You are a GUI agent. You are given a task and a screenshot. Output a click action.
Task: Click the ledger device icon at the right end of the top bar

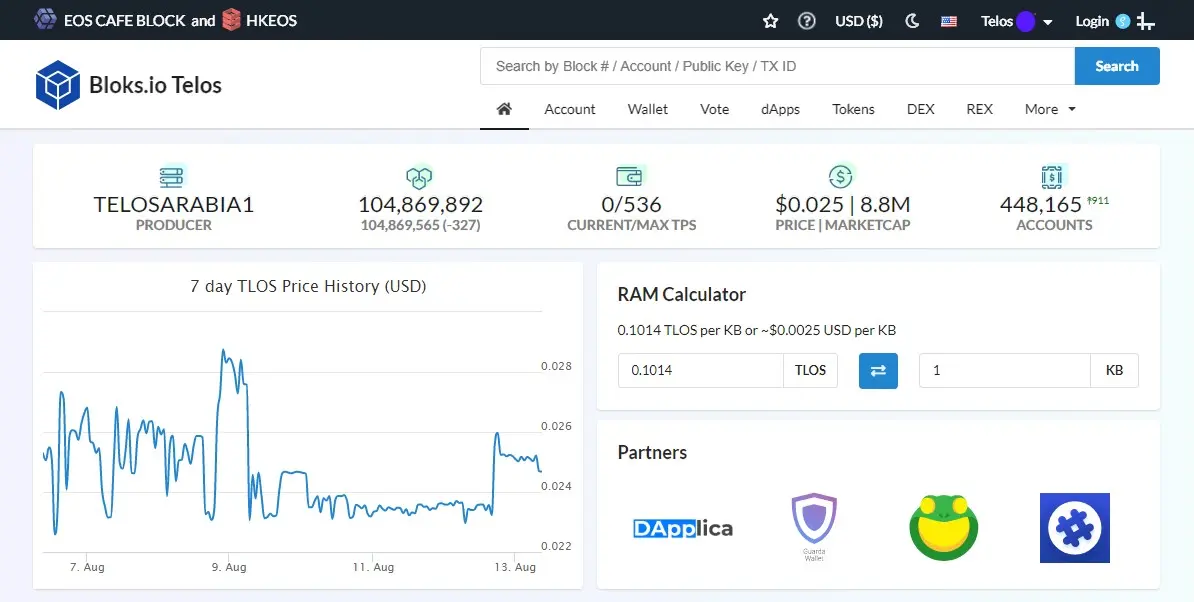(1145, 21)
